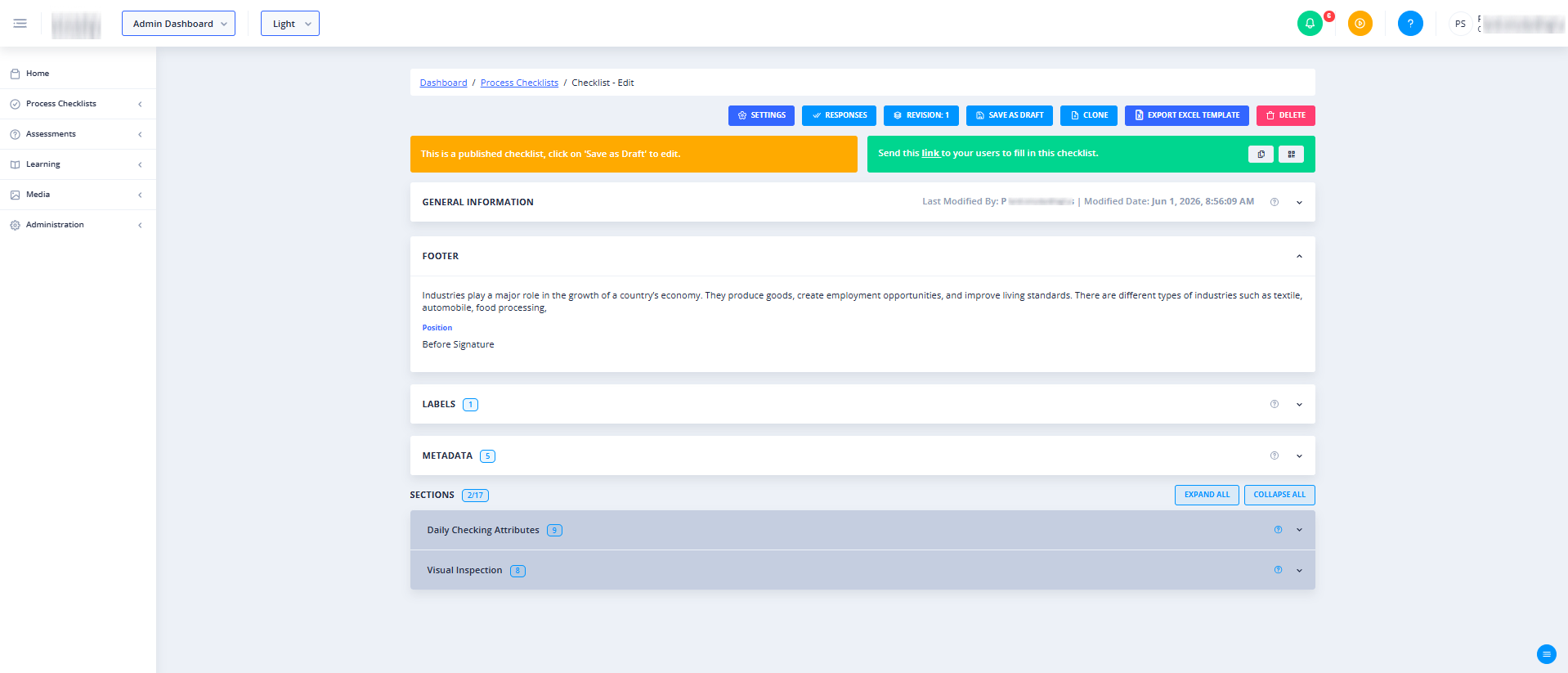The image size is (1568, 673).
Task: Open the Admin Dashboard dropdown
Action: [x=178, y=24]
